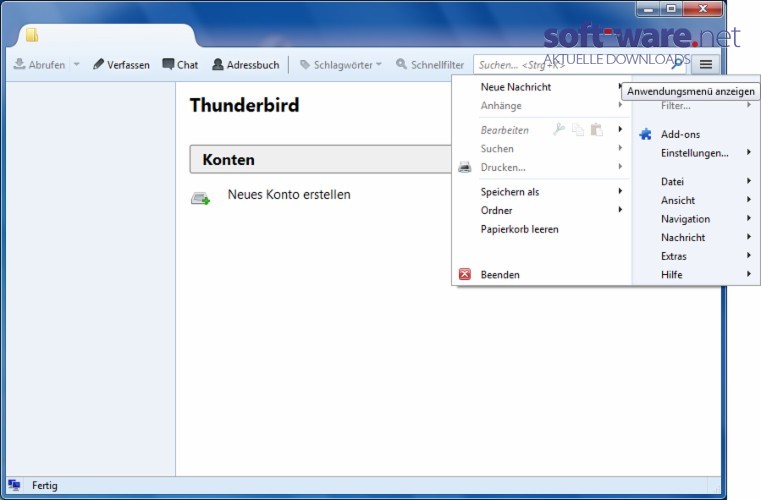Click the hamburger application menu button
Image resolution: width=761 pixels, height=500 pixels.
pos(706,64)
